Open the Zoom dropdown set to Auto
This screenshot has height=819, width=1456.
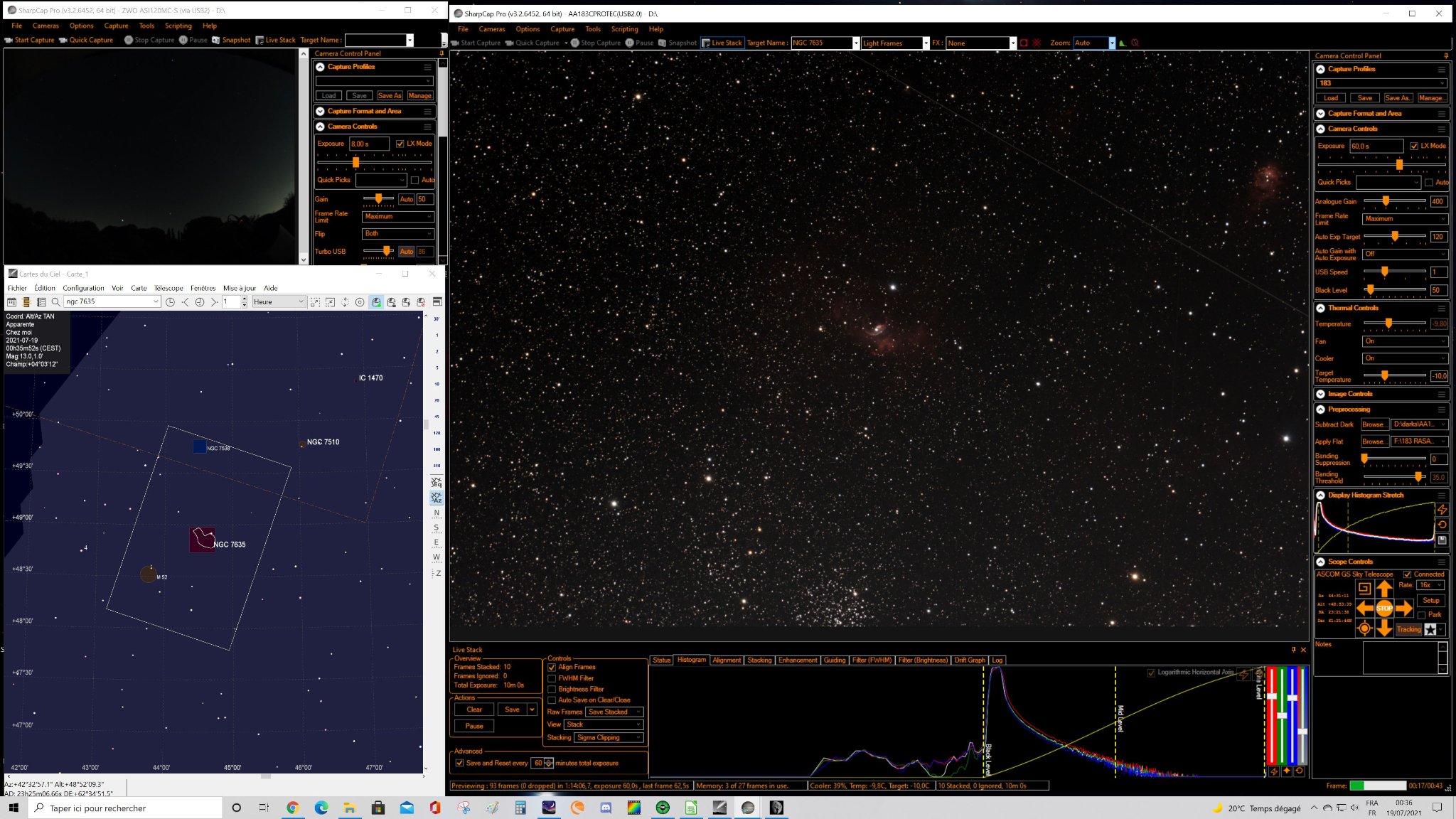[1094, 43]
